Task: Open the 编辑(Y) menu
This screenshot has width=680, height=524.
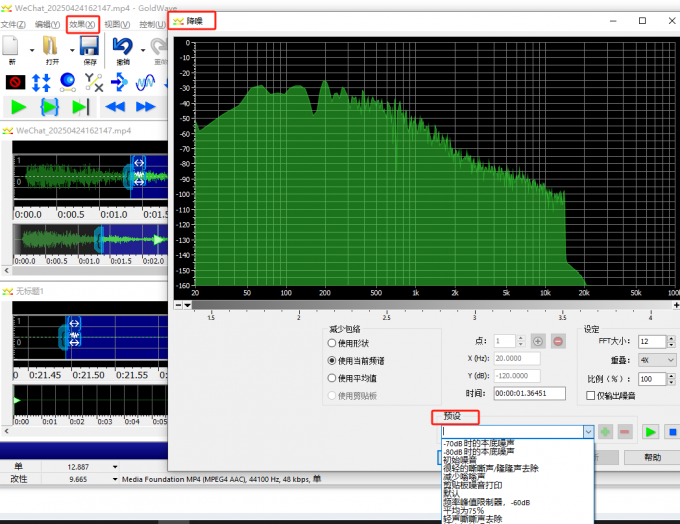Action: (x=47, y=25)
